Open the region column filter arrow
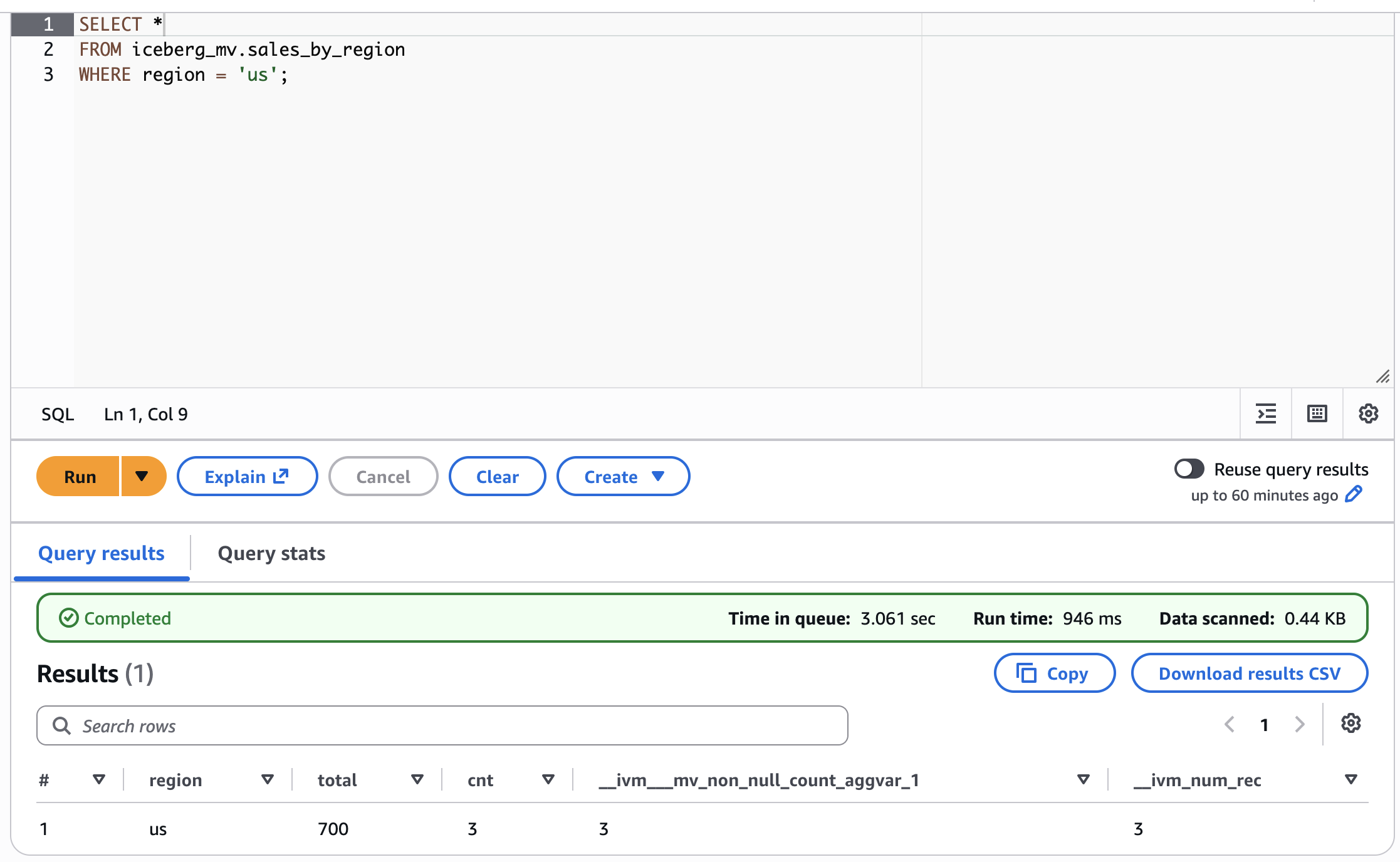This screenshot has width=1400, height=862. [x=268, y=780]
